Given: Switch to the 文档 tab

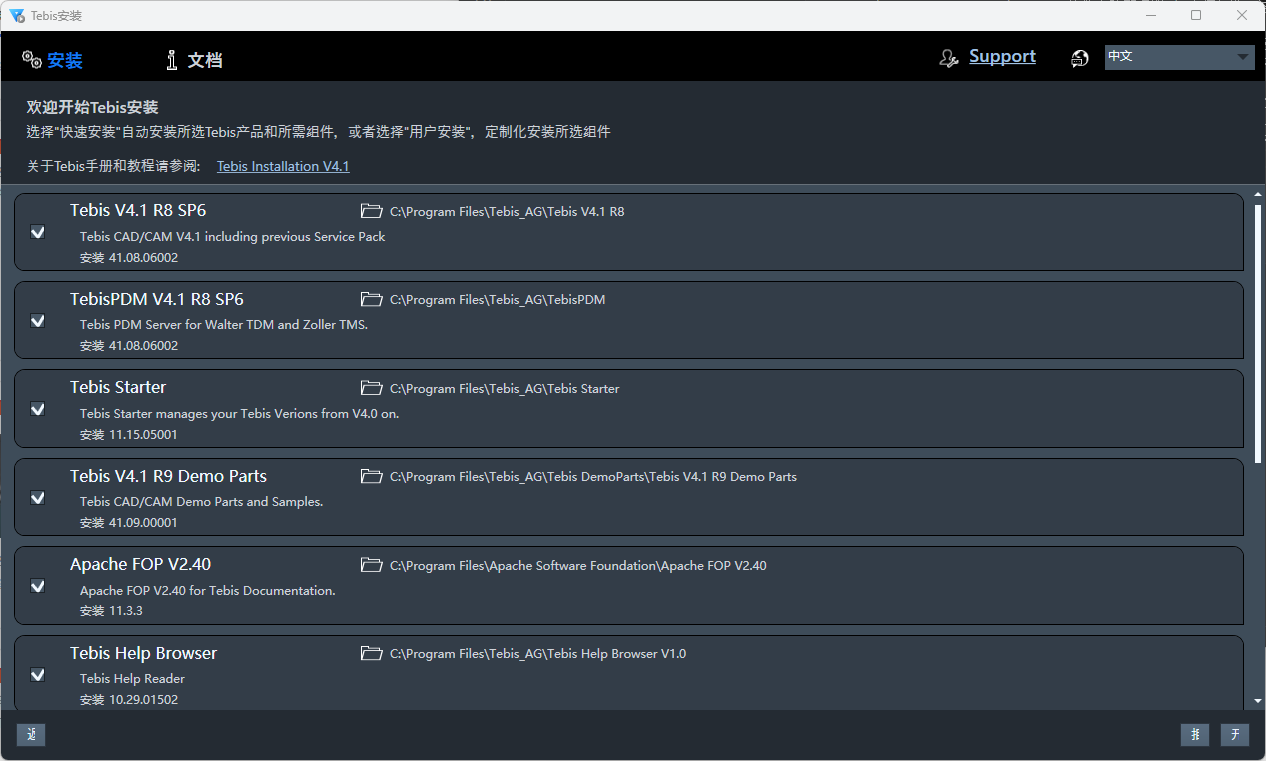Looking at the screenshot, I should (205, 60).
